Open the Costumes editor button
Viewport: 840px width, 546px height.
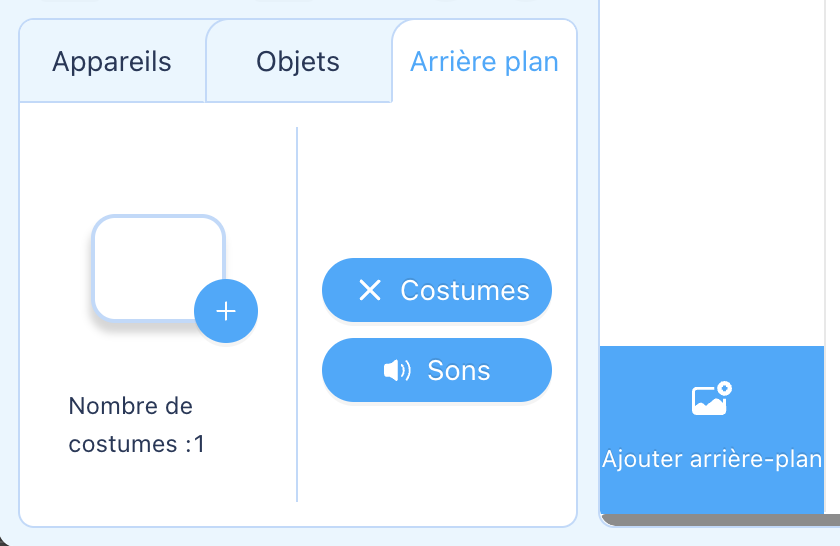point(437,290)
